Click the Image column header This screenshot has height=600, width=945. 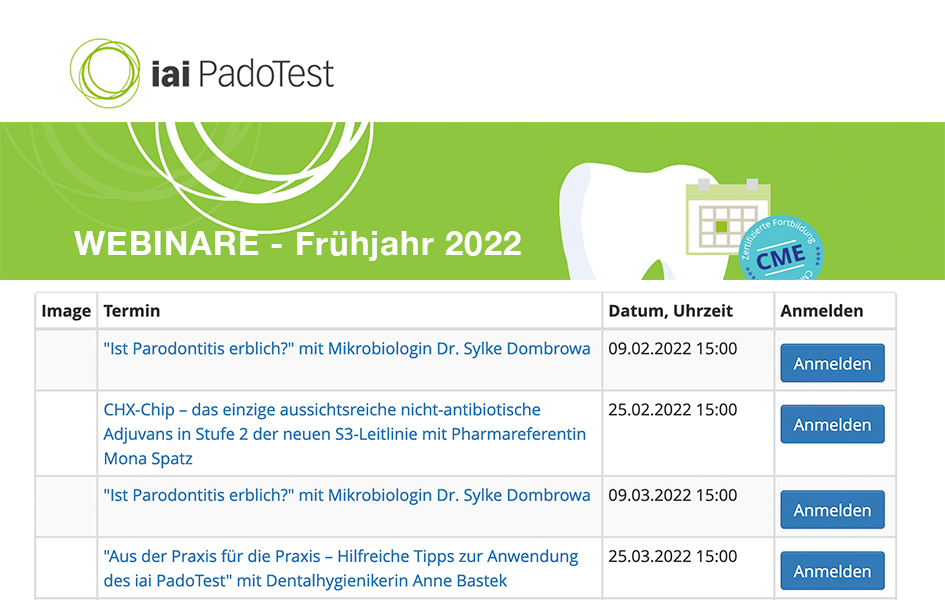(66, 311)
